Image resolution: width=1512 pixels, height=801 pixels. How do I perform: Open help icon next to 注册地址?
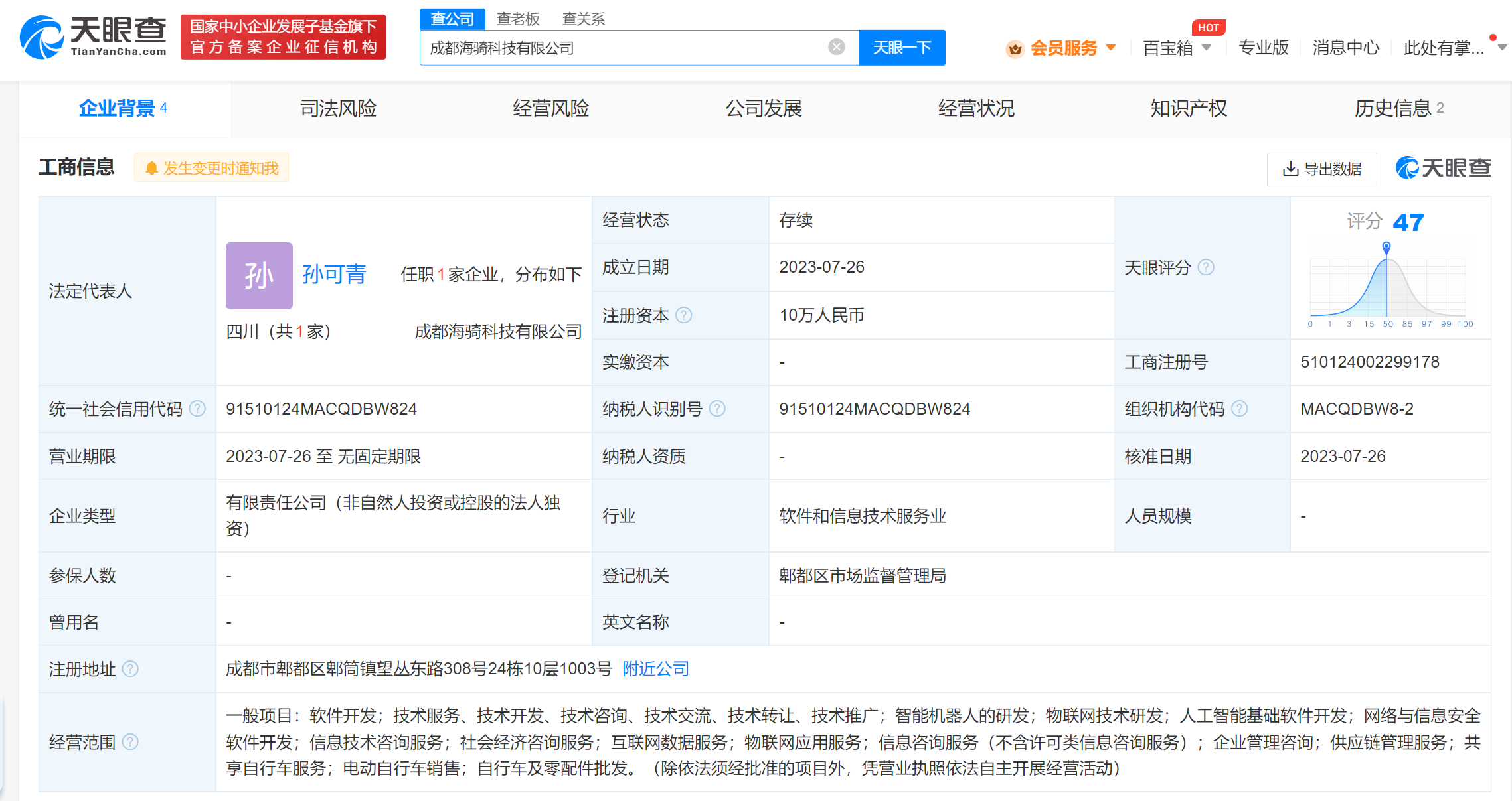[131, 669]
